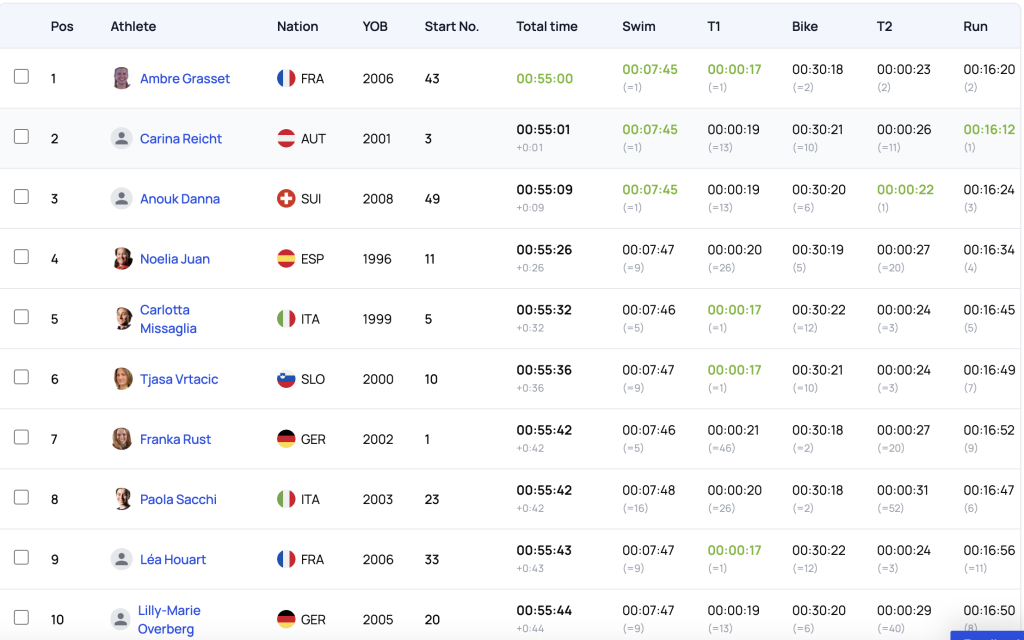Check the box next to Léa Houart
This screenshot has height=640, width=1024.
(21, 557)
